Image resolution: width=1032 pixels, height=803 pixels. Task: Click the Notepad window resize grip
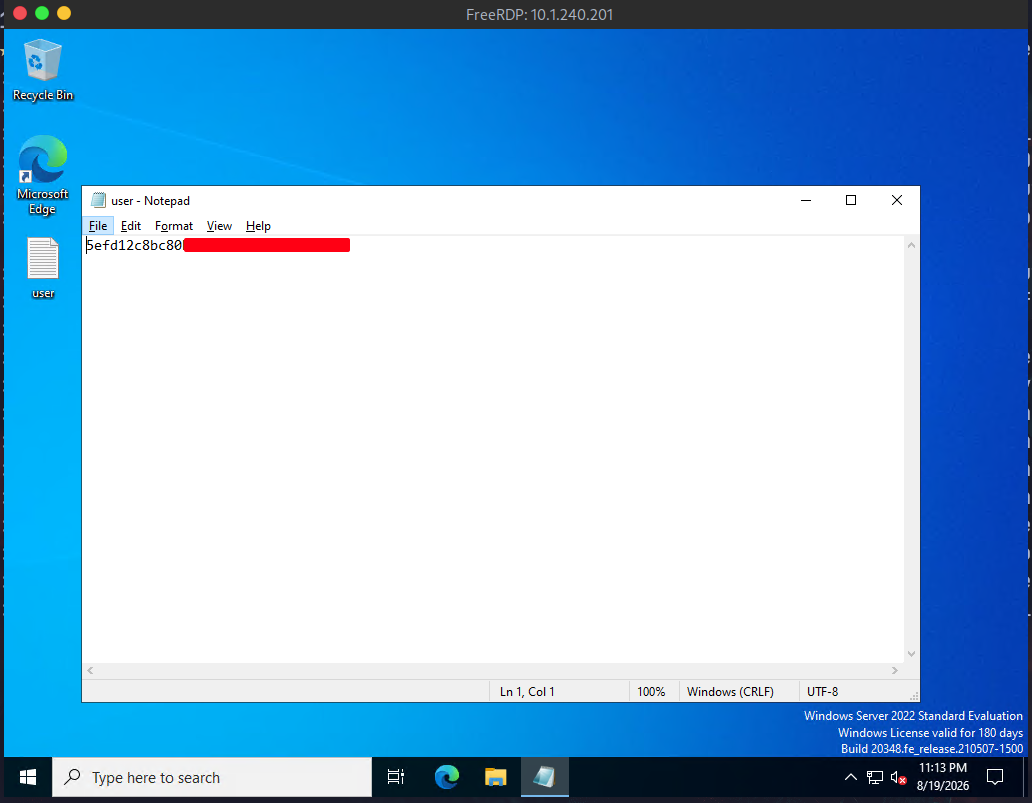point(914,696)
